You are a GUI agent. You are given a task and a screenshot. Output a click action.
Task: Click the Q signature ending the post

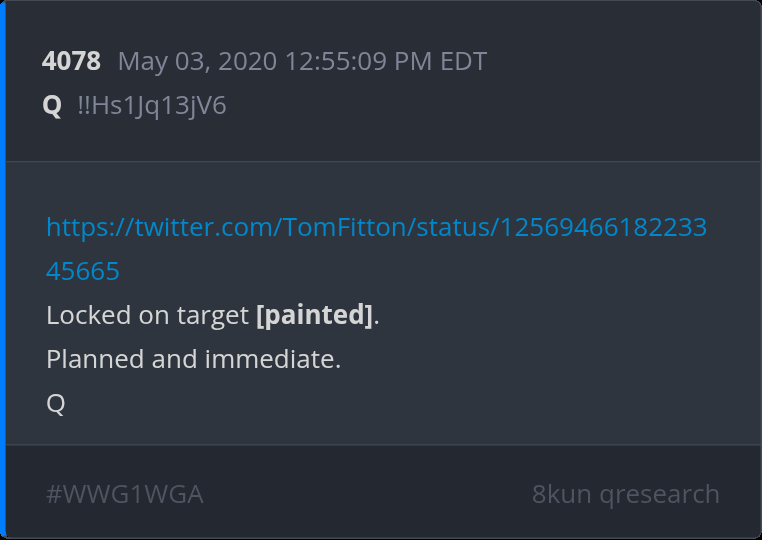click(x=56, y=403)
